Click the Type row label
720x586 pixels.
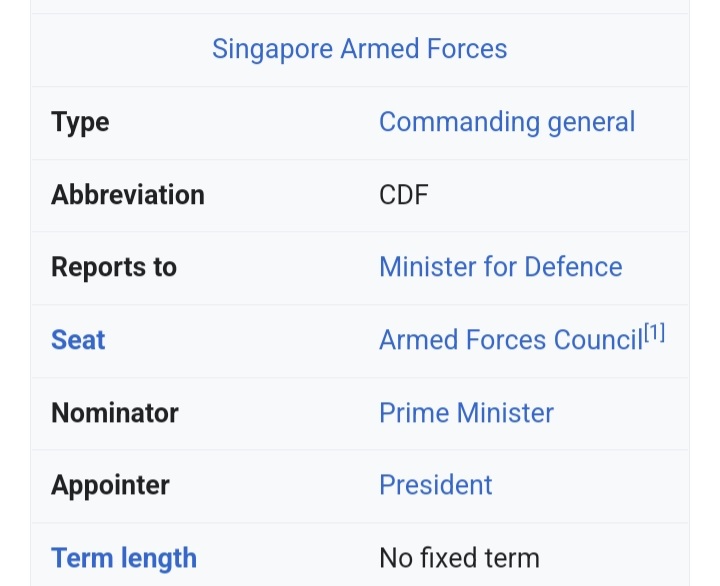point(80,123)
